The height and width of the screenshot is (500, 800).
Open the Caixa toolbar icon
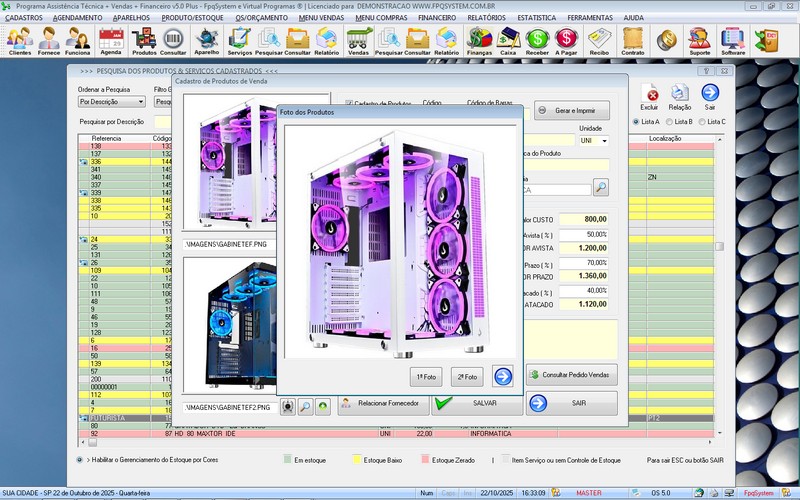click(x=508, y=41)
